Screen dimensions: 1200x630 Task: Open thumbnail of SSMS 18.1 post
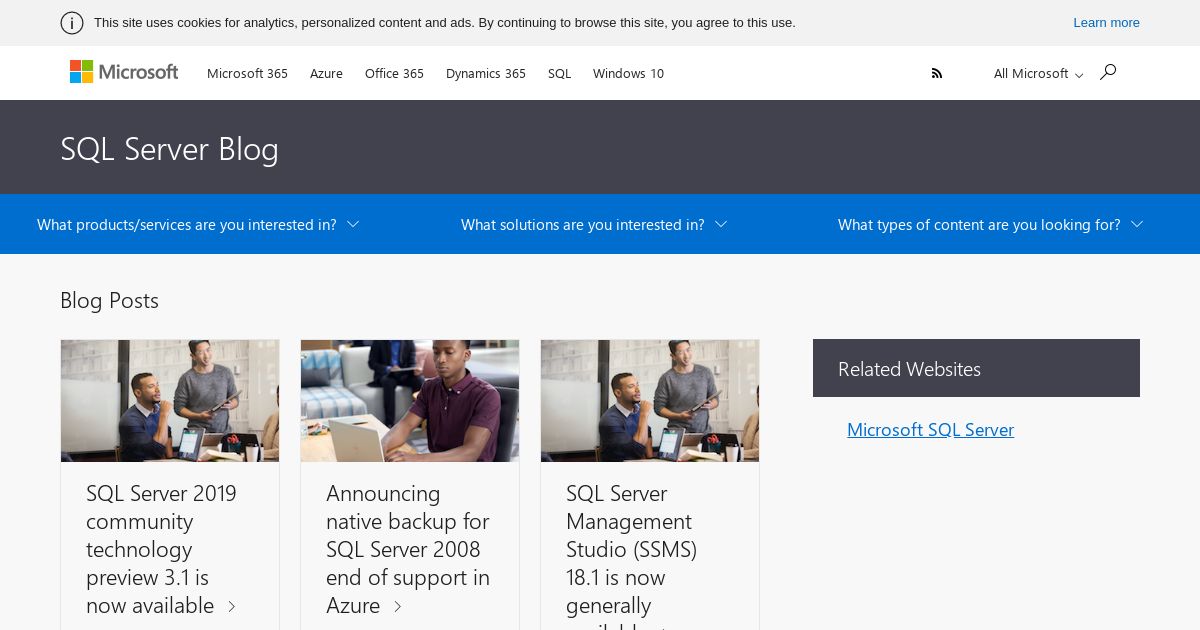[x=650, y=401]
